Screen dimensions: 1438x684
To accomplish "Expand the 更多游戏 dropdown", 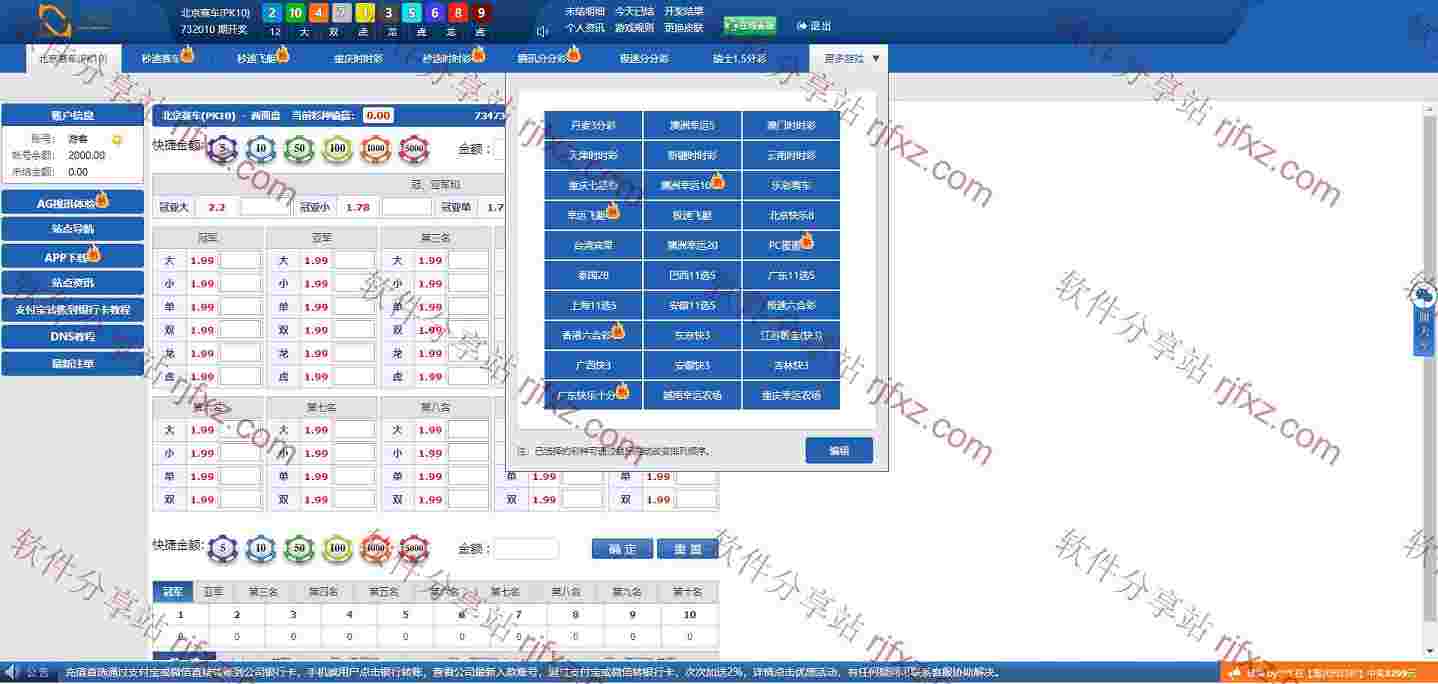I will tap(852, 59).
